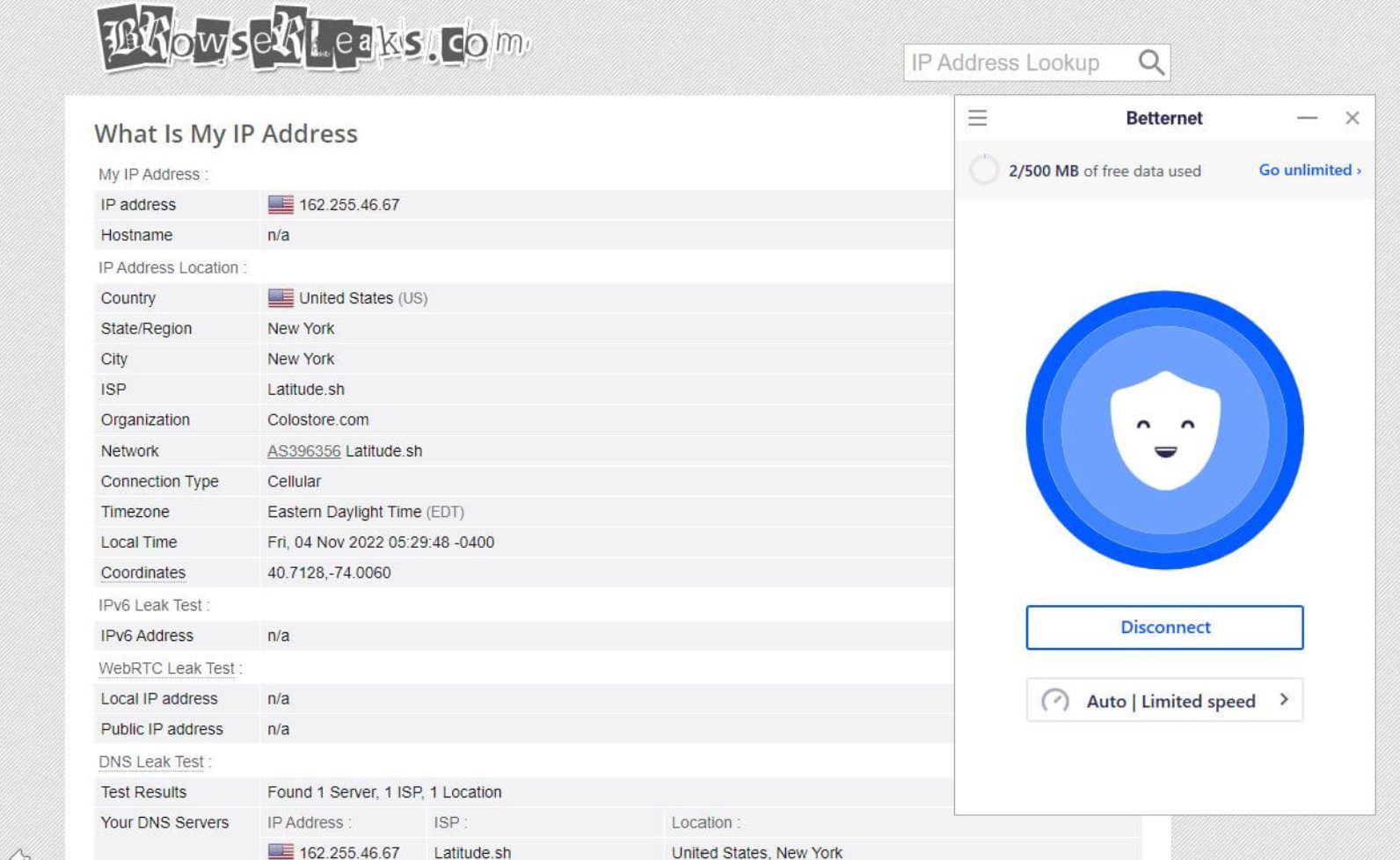The height and width of the screenshot is (860, 1400).
Task: Click the chevron on Auto Limited speed
Action: [x=1284, y=700]
